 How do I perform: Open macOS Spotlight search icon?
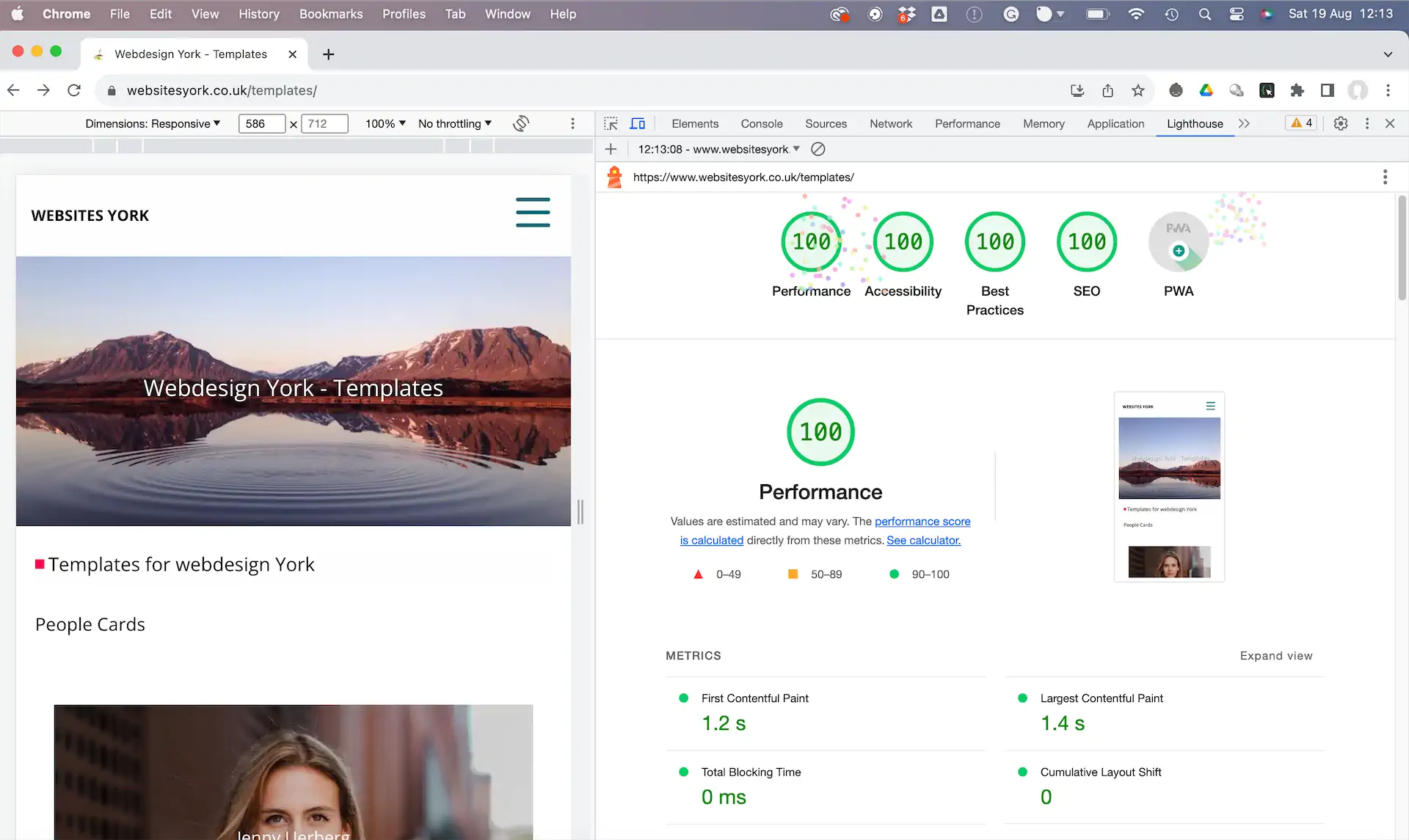[x=1204, y=14]
